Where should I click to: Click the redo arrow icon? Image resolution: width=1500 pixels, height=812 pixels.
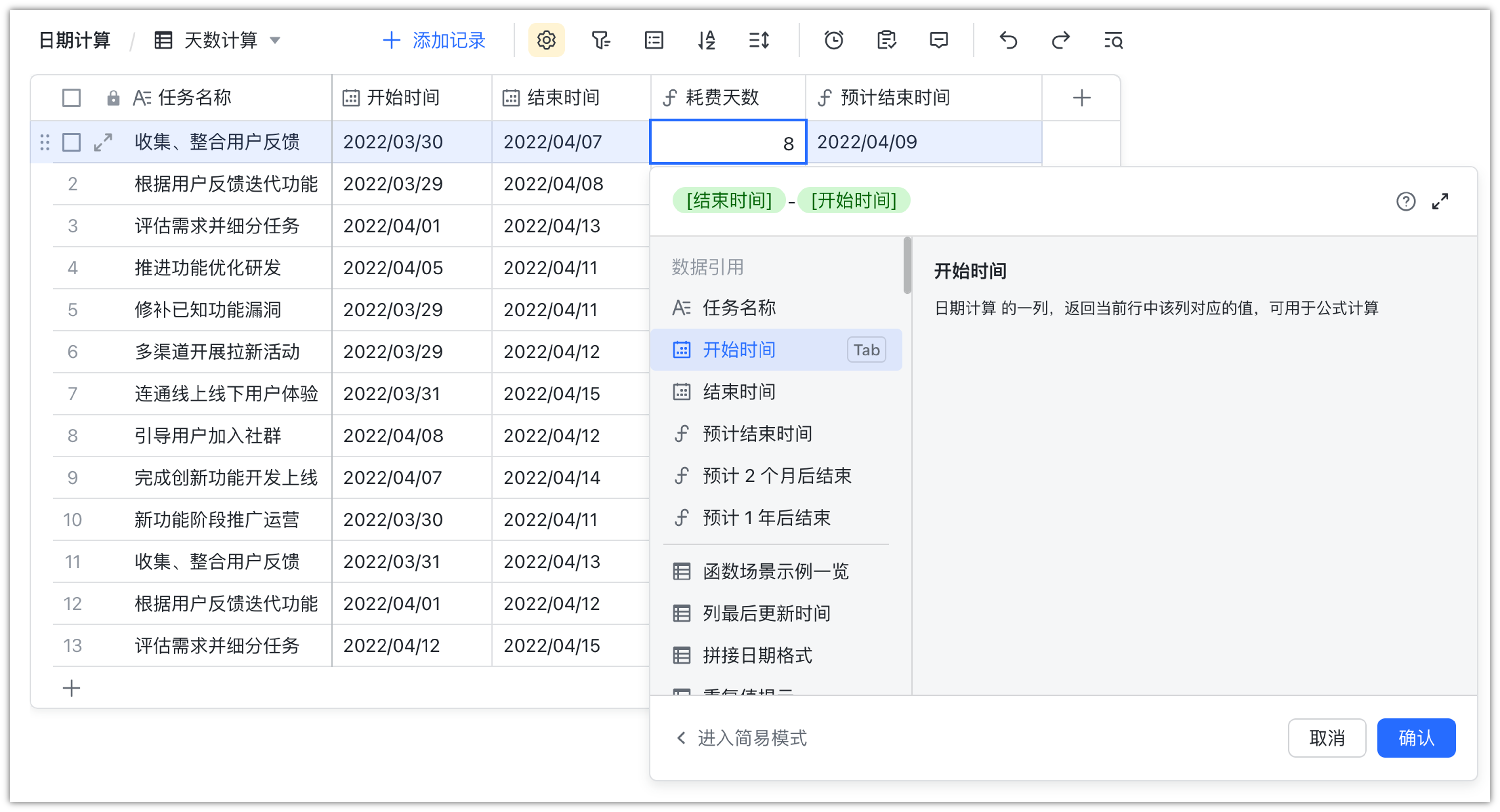1060,40
